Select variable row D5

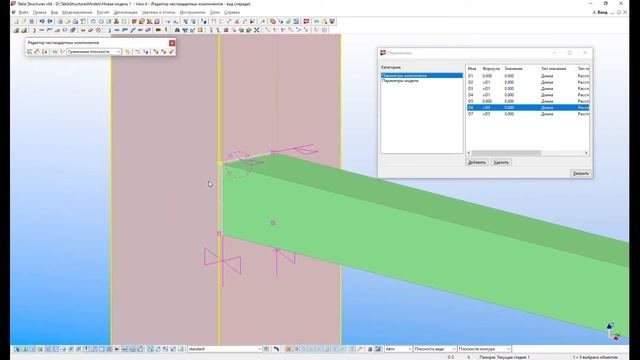[x=528, y=101]
